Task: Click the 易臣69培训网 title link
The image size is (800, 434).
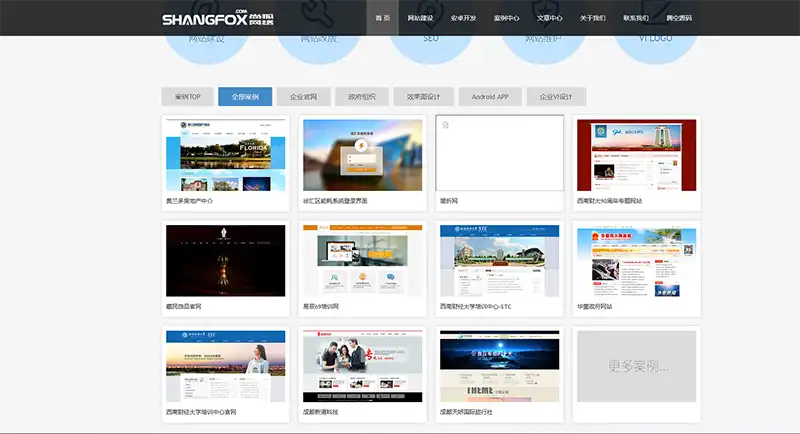Action: pos(321,306)
